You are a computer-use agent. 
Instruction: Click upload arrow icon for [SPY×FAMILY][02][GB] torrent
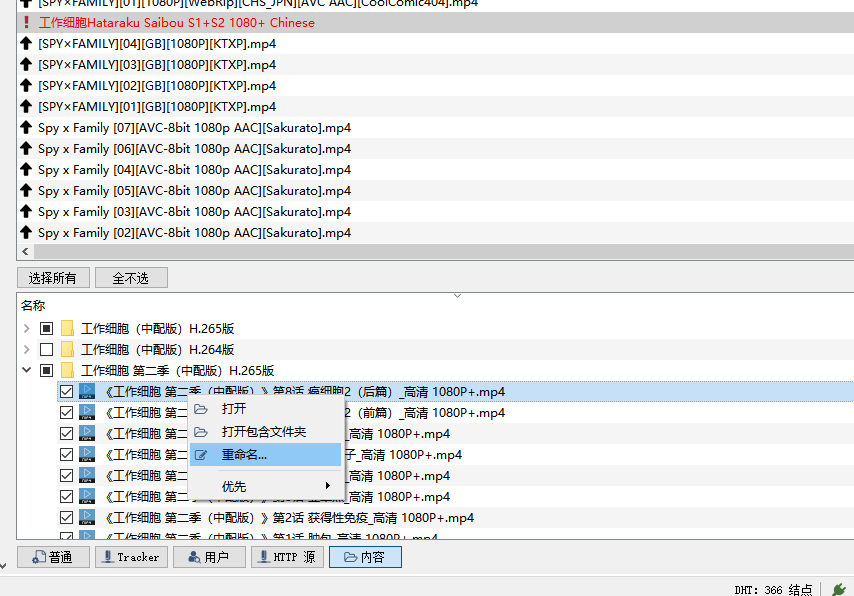[x=26, y=86]
